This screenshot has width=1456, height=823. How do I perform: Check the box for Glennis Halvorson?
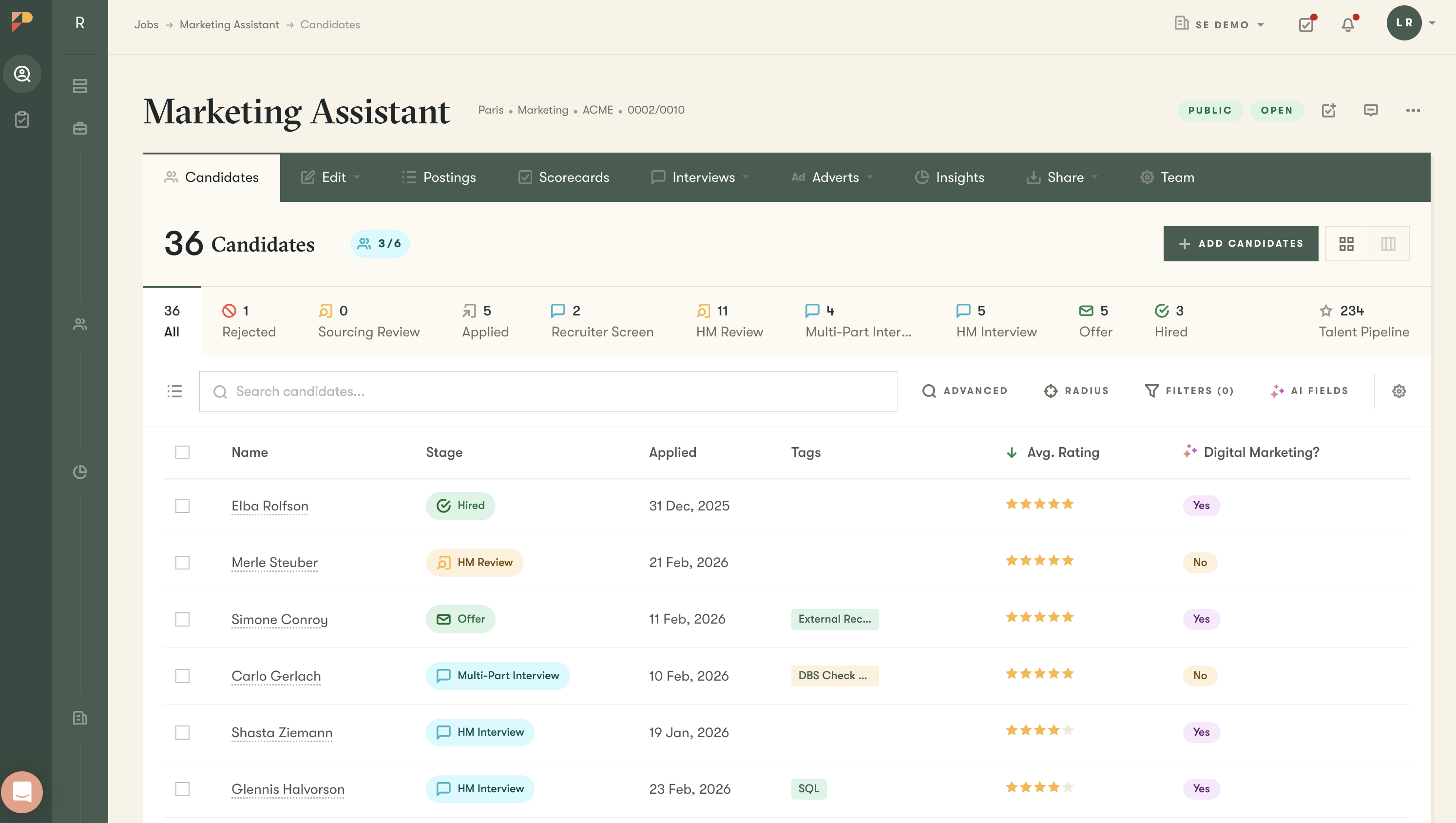pyautogui.click(x=182, y=789)
